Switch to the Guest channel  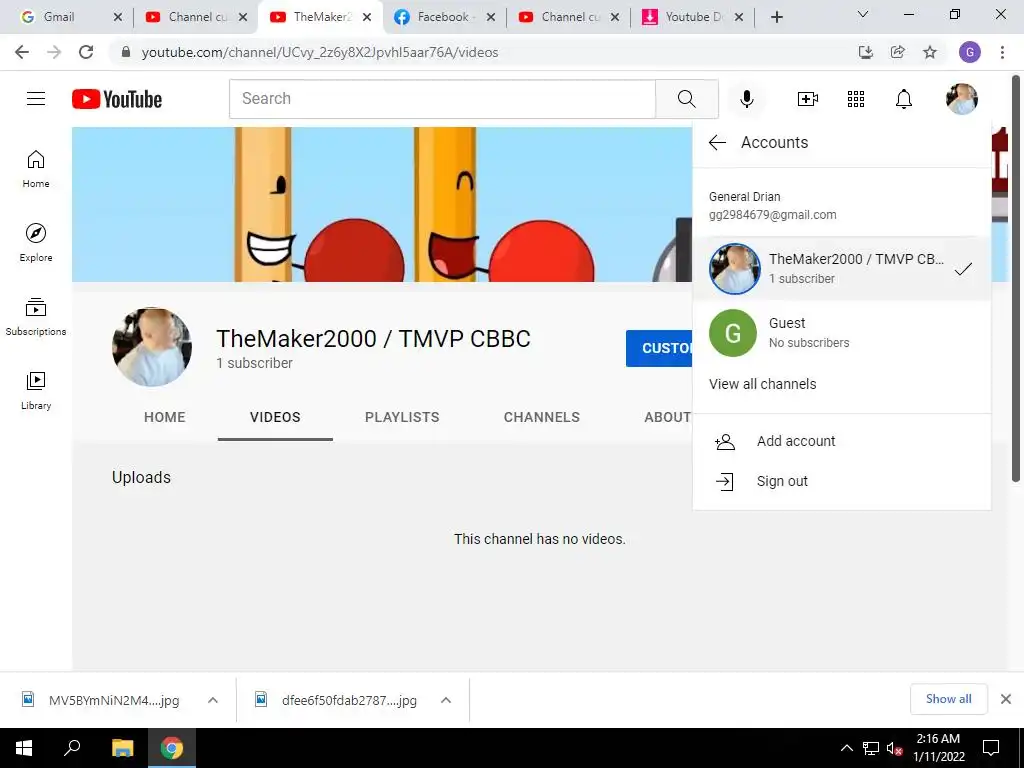pos(841,332)
